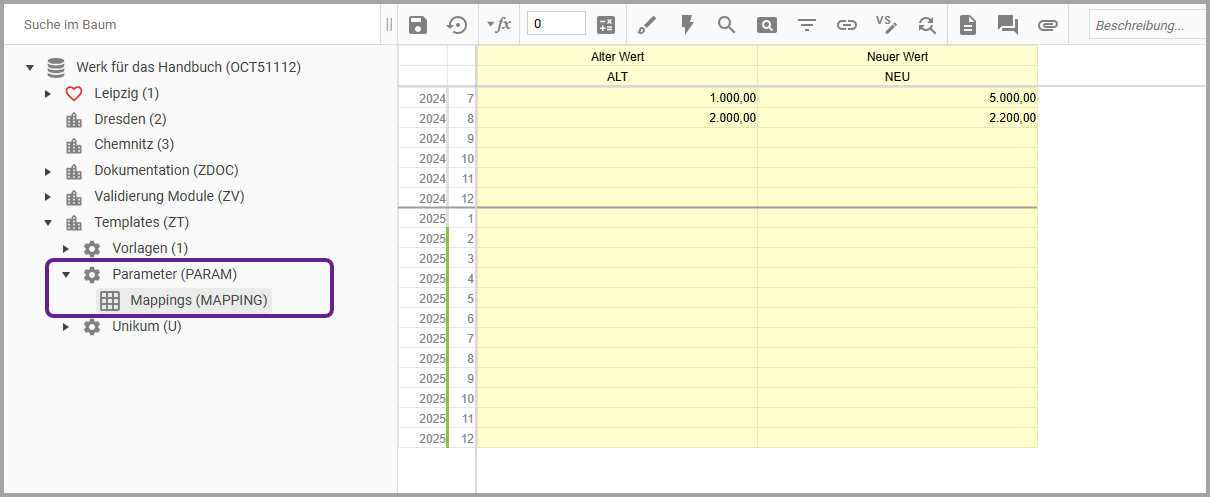Select Dresden (2) in the tree
Image resolution: width=1210 pixels, height=497 pixels.
[130, 120]
